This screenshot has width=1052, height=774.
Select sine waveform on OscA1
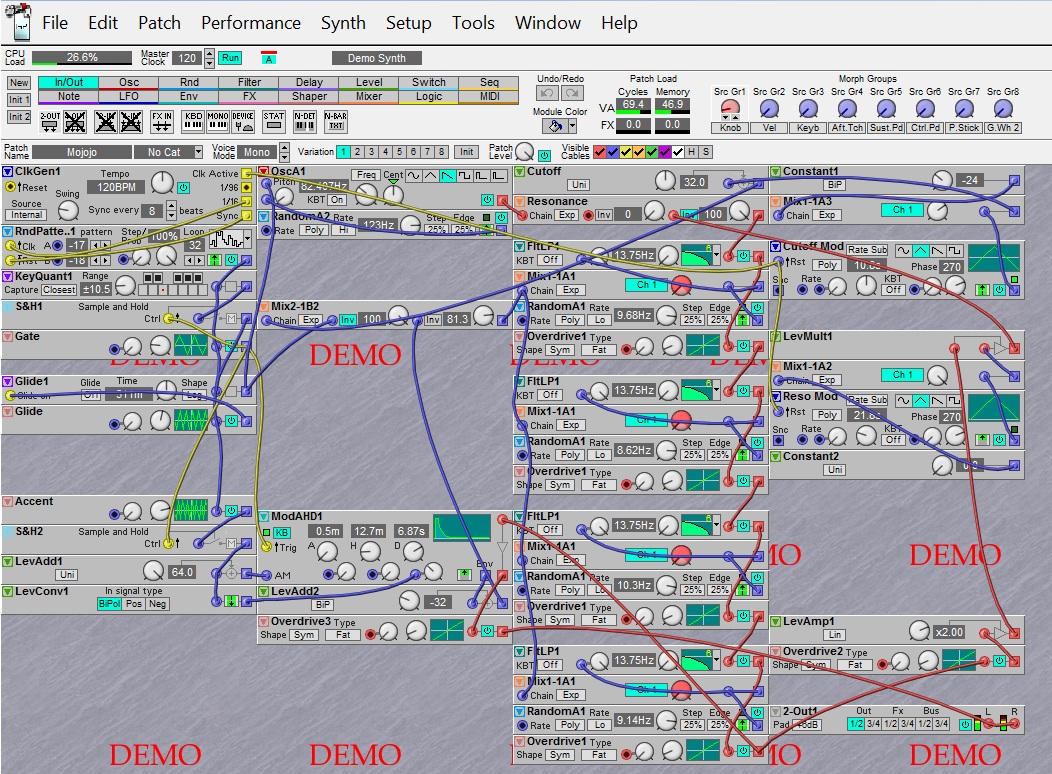click(414, 176)
